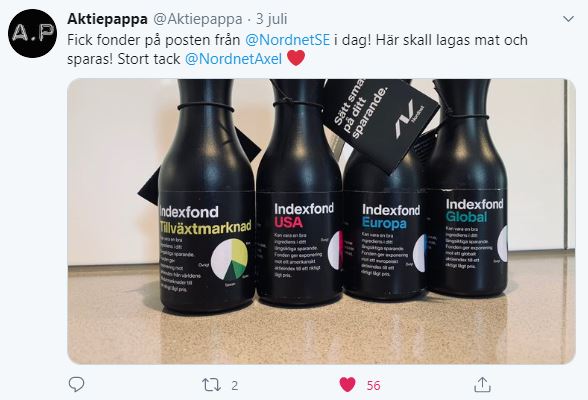Click the Indexfond USA bottle label
Screen dimensions: 588x400
300,240
